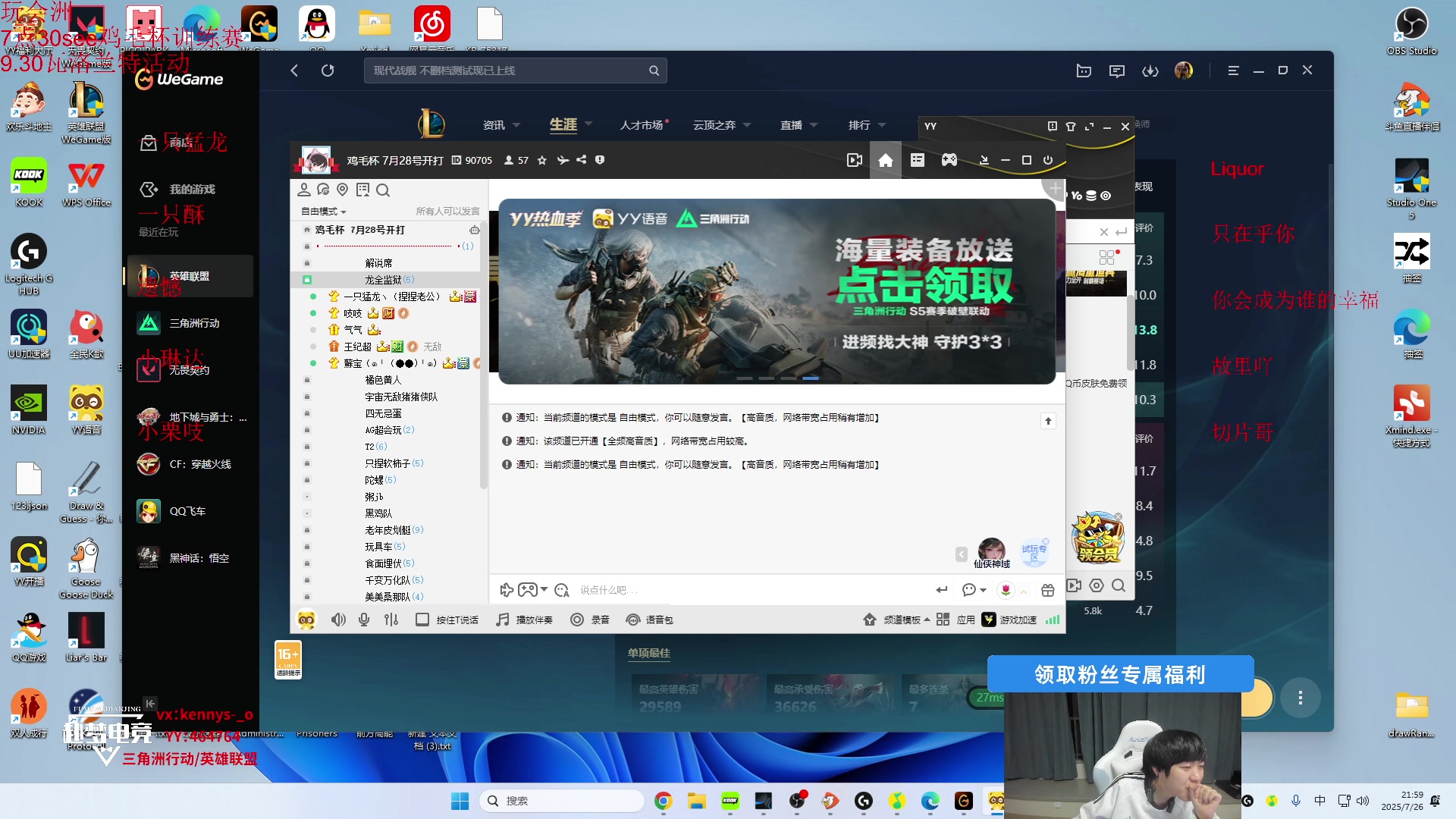Click the airplane invite icon
This screenshot has width=1456, height=819.
click(x=562, y=160)
